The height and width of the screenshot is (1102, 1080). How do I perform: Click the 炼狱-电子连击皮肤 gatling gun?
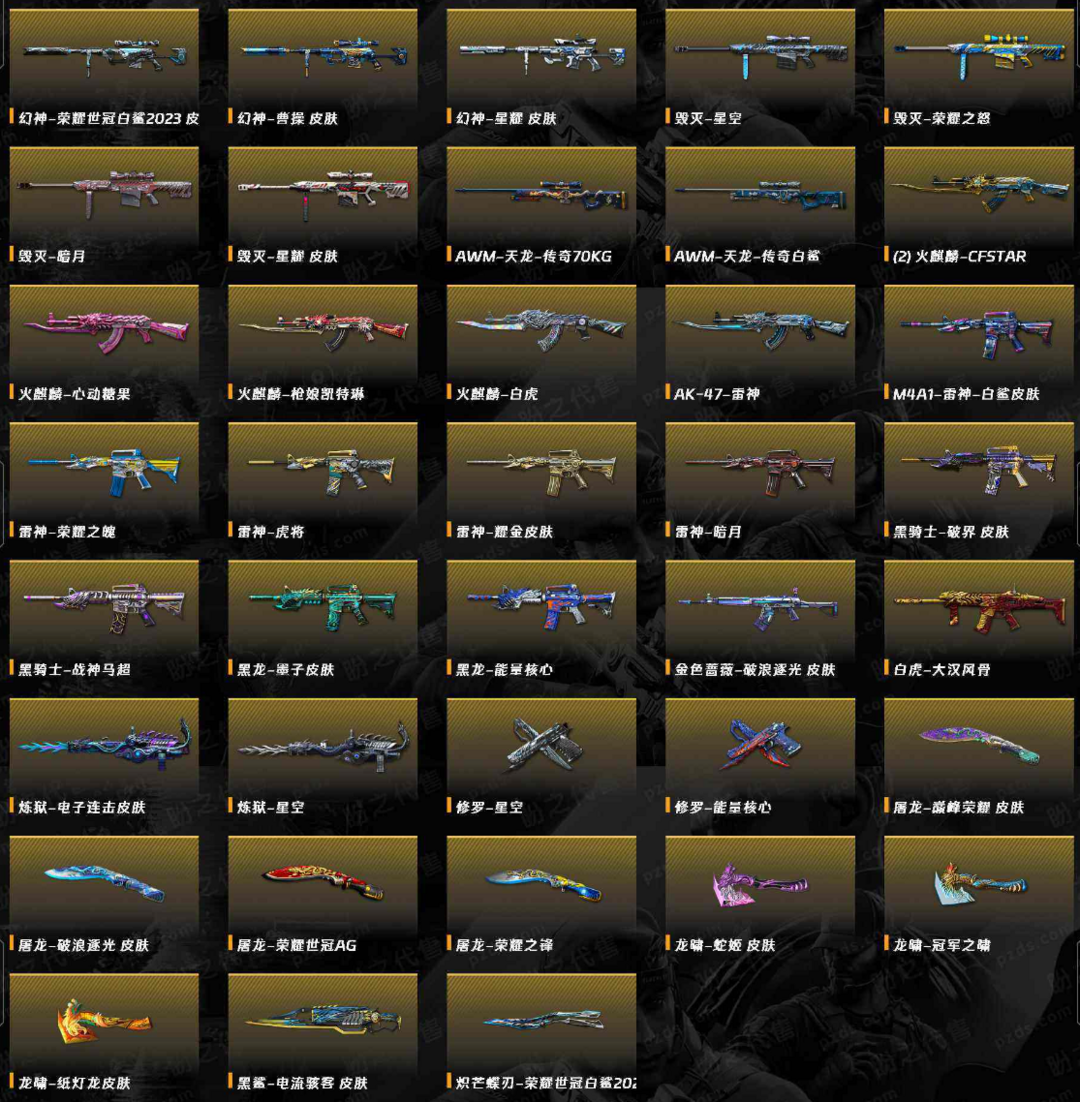click(104, 757)
